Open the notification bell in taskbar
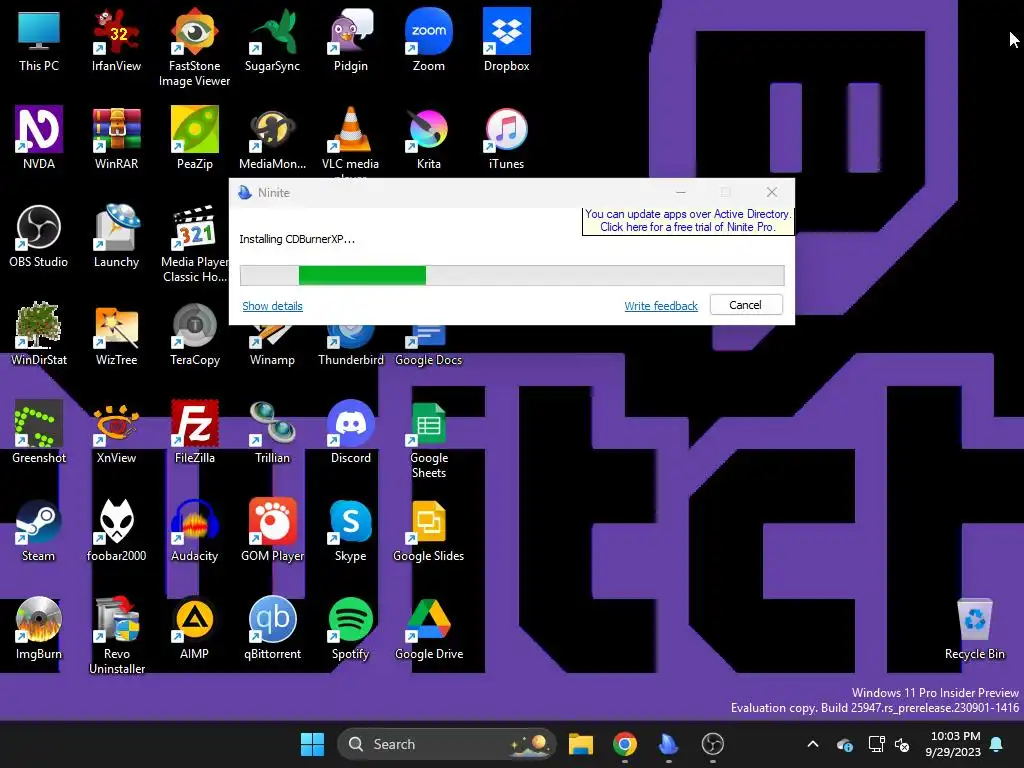 [997, 744]
